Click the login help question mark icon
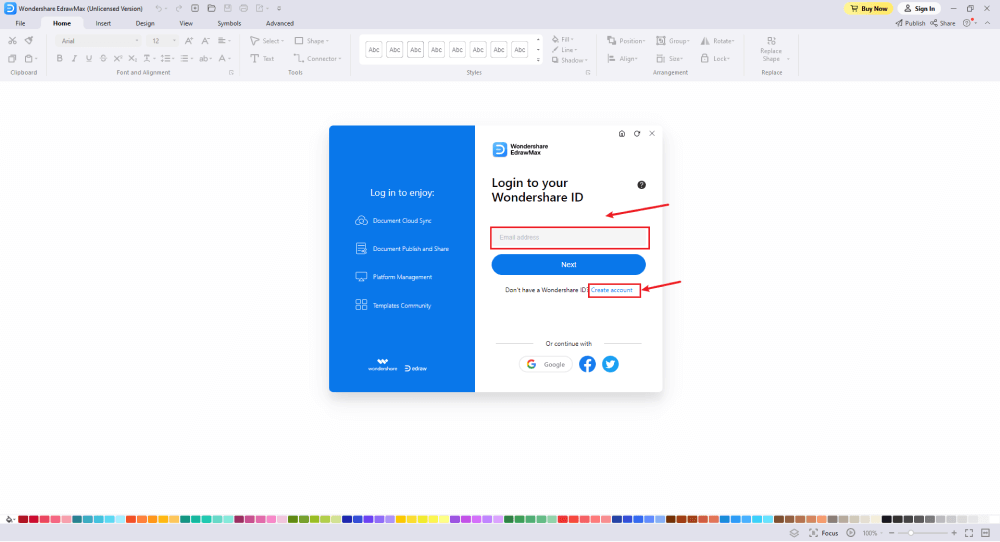The image size is (1000, 542). coord(642,185)
